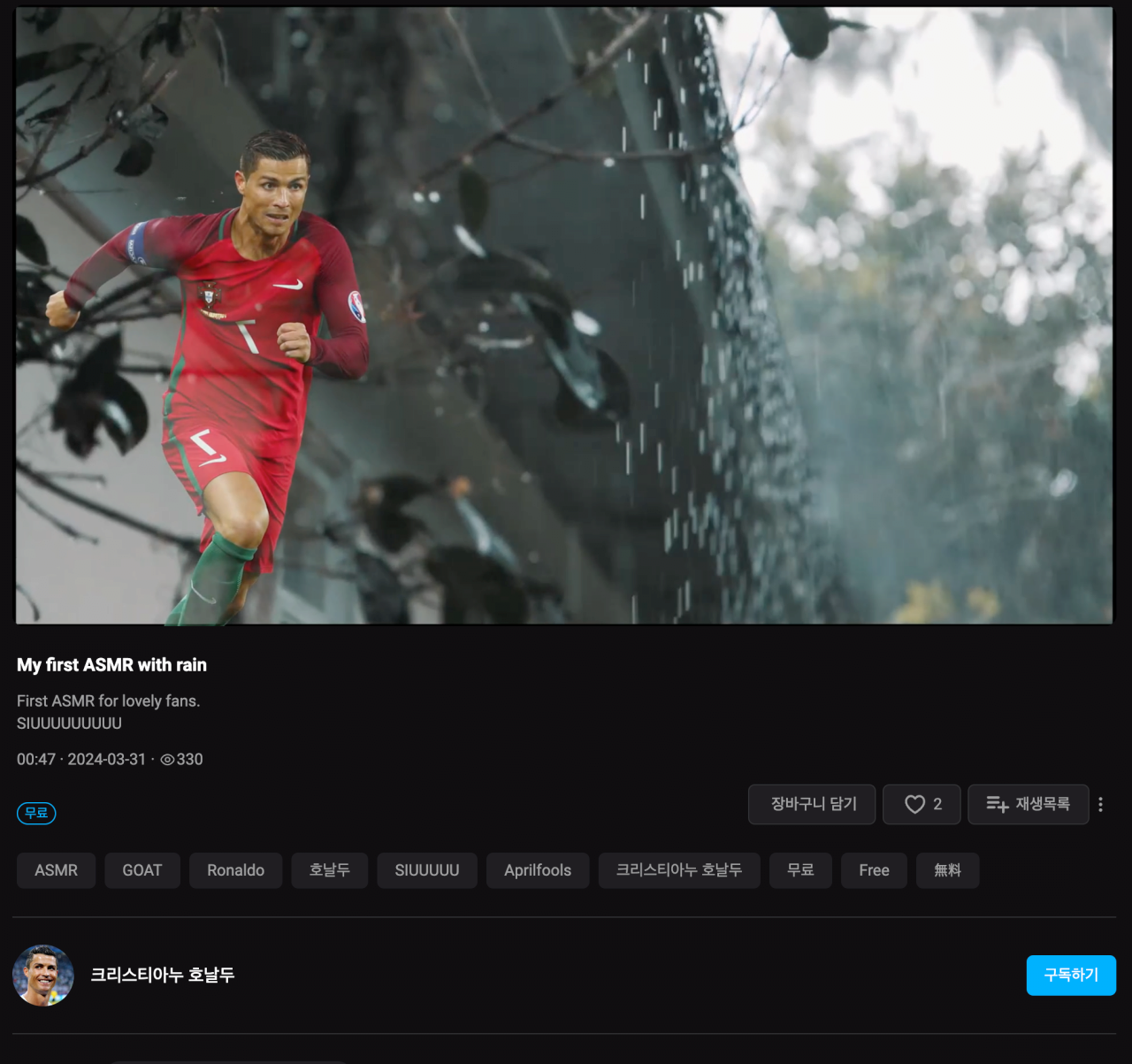The height and width of the screenshot is (1064, 1132).
Task: Click the blue 무료 price badge
Action: coord(36,813)
